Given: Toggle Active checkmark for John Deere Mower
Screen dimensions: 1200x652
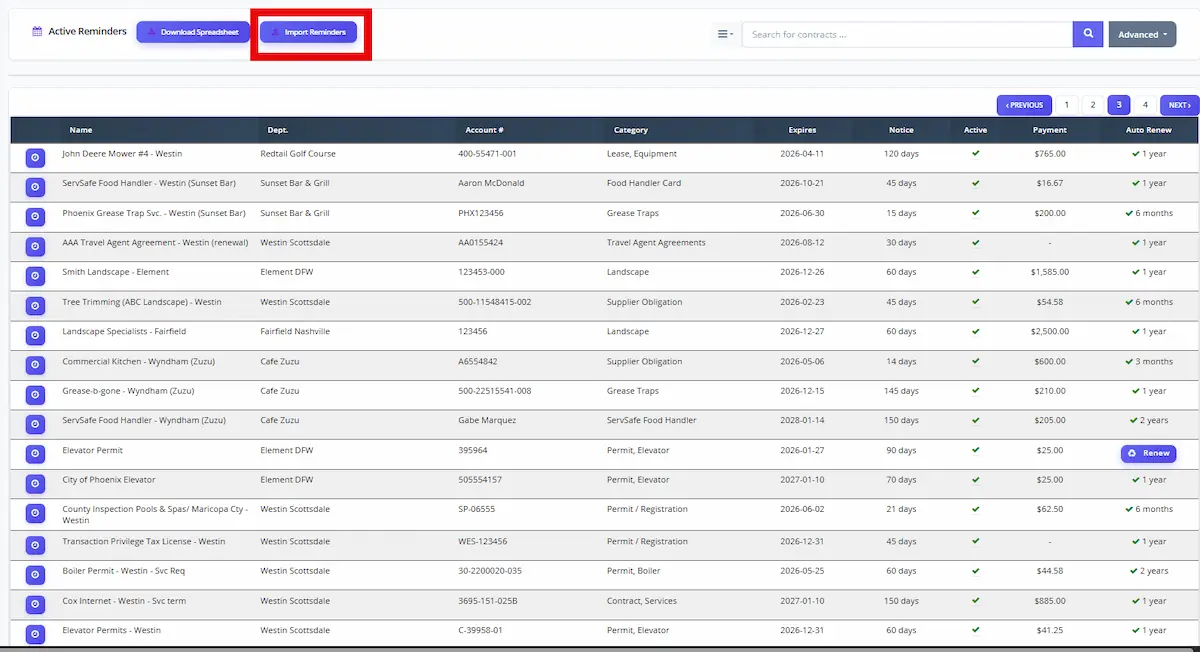Looking at the screenshot, I should [975, 154].
